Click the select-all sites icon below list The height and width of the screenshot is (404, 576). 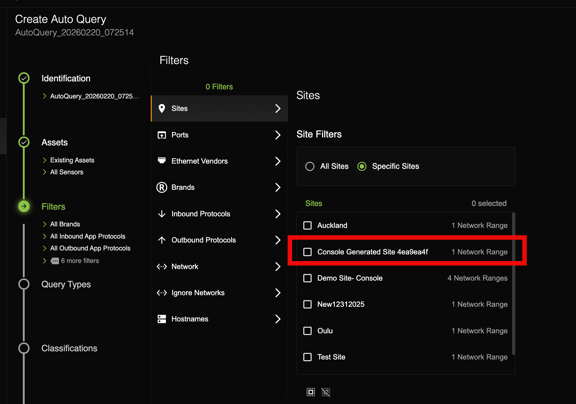click(311, 392)
